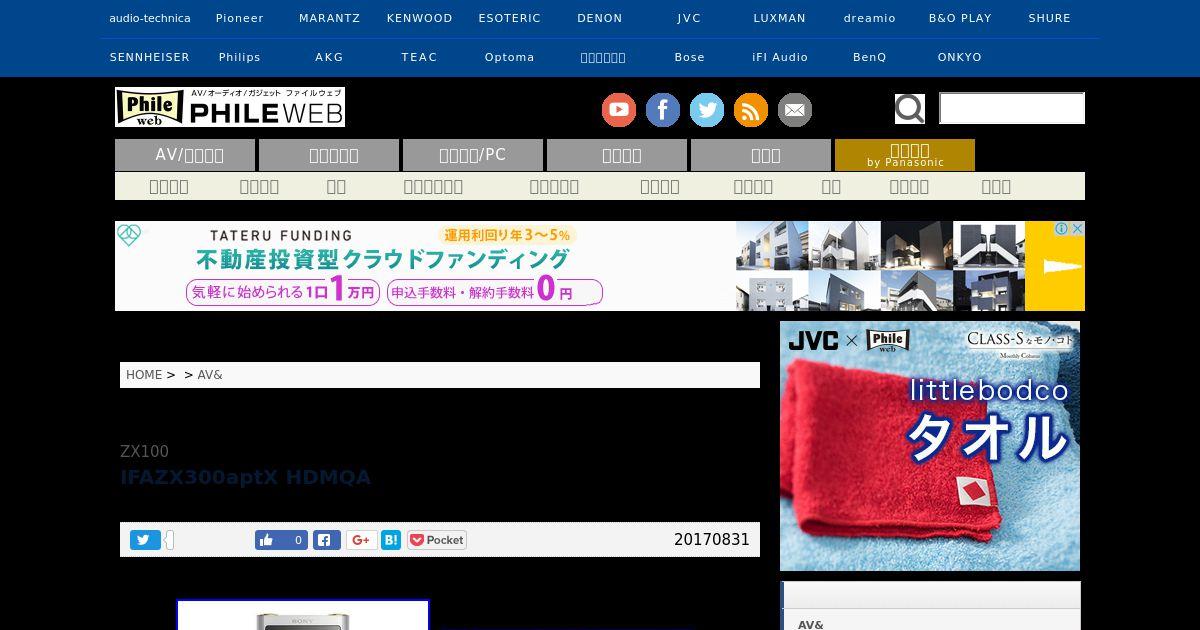Viewport: 1200px width, 630px height.
Task: Open the article headline IFAZX300aptX HDMQA
Action: [246, 477]
